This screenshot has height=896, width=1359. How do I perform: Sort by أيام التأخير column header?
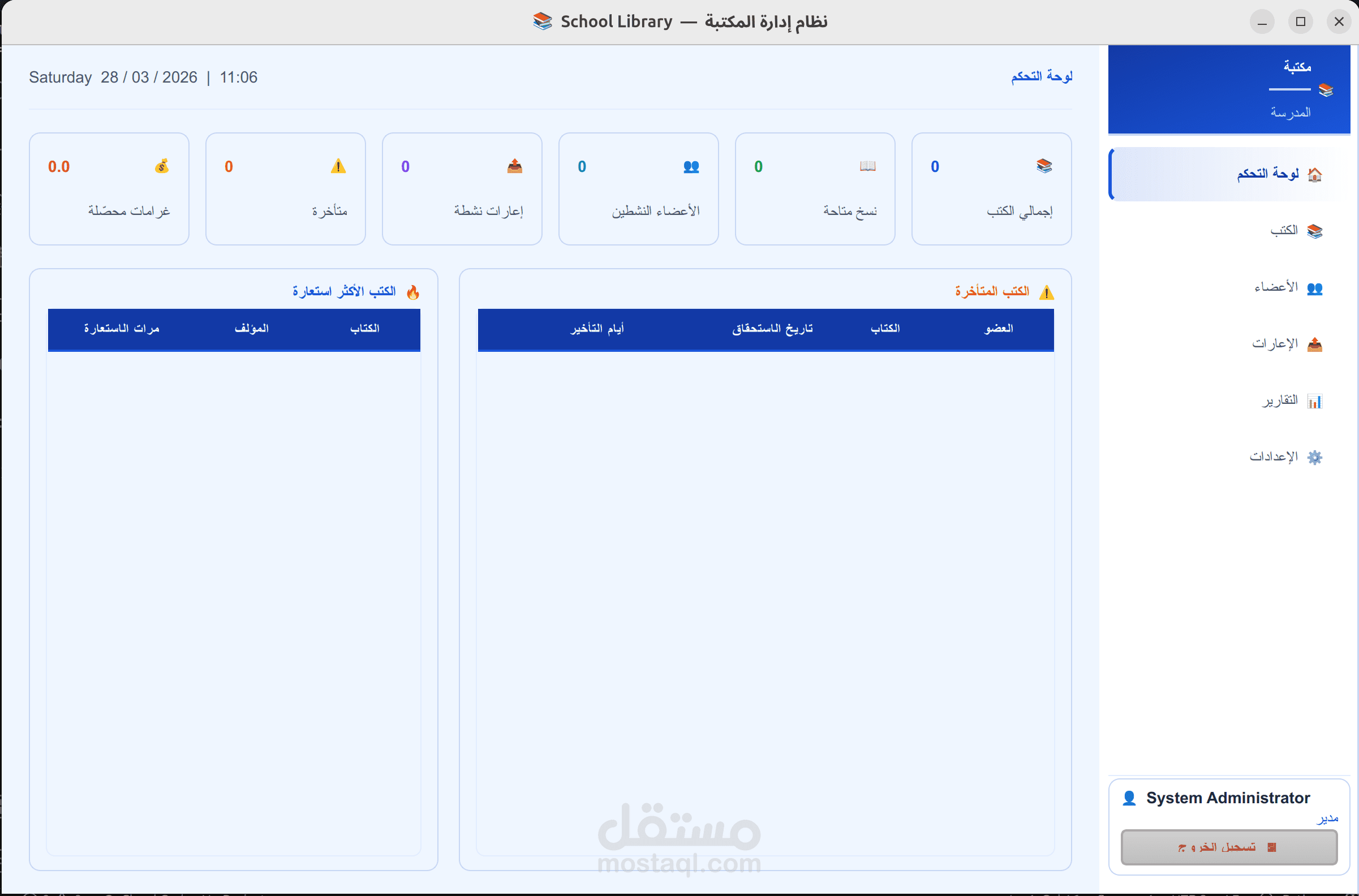point(597,329)
